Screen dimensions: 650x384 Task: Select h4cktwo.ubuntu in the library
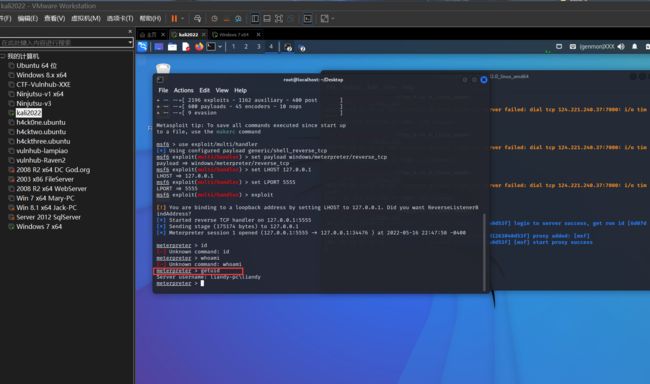(x=41, y=132)
